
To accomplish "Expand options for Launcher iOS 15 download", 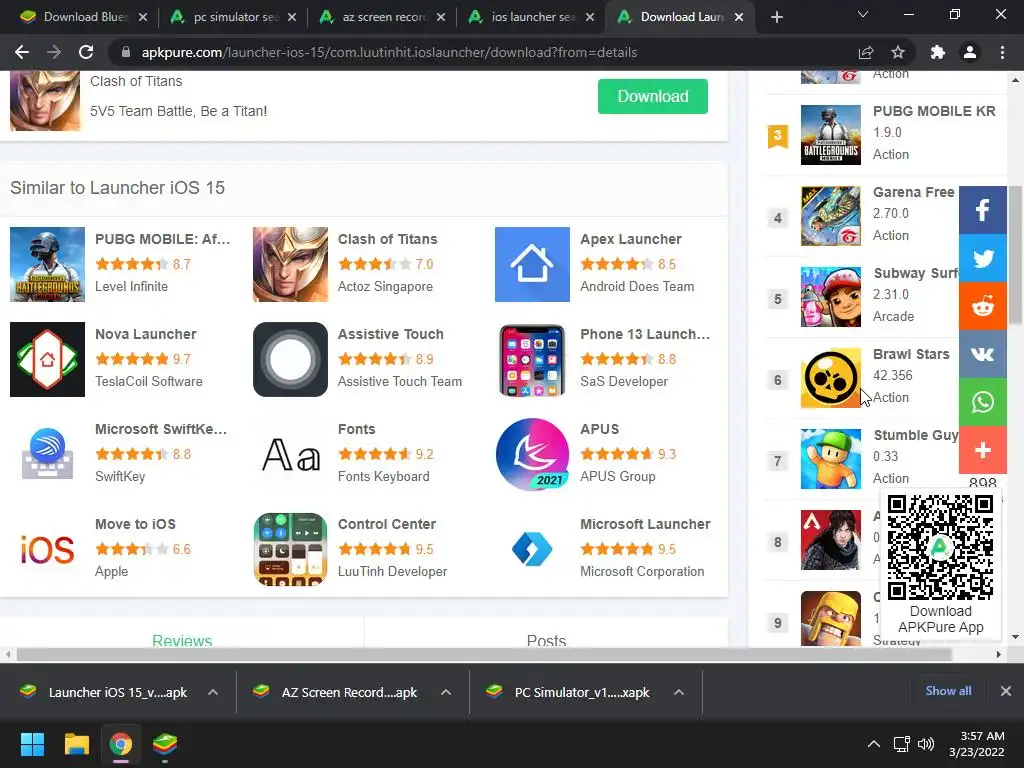I will tap(213, 692).
